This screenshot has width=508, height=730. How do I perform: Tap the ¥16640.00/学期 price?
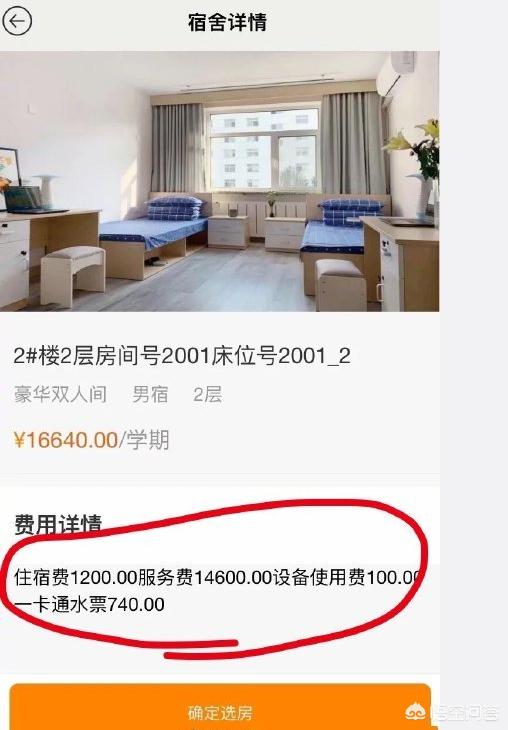coord(91,440)
